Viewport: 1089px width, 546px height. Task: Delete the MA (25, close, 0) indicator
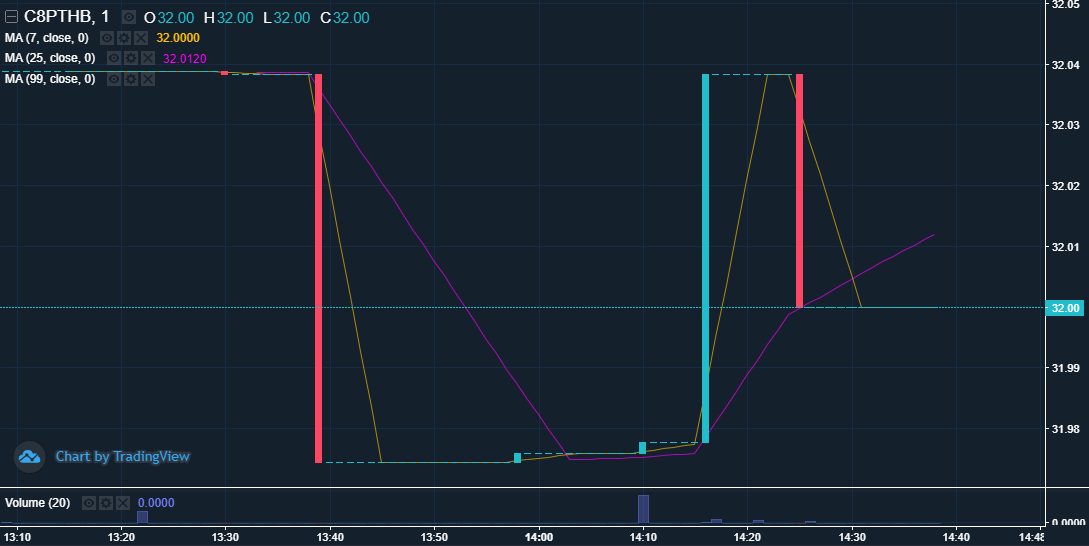tap(147, 58)
